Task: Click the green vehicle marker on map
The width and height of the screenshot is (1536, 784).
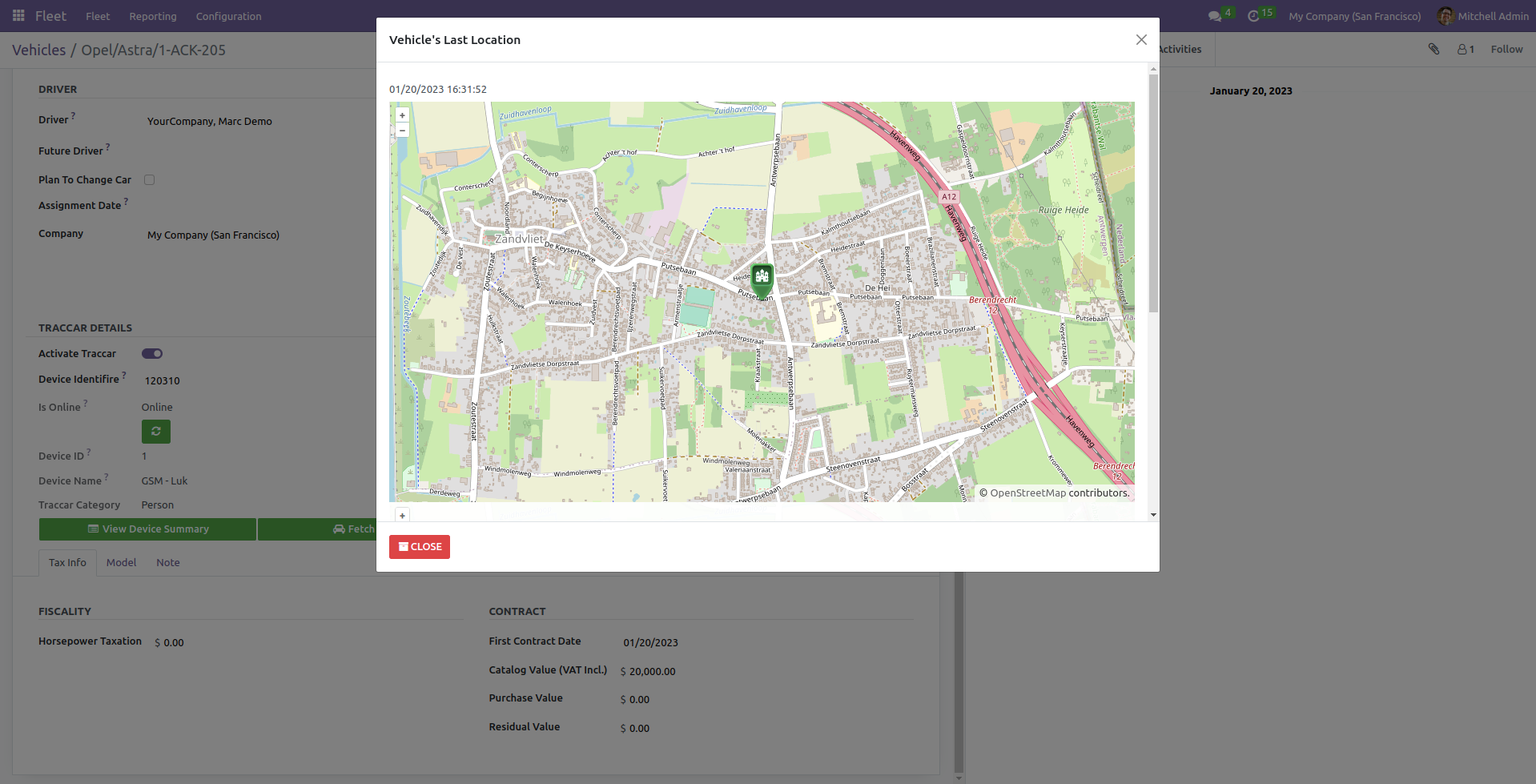Action: pyautogui.click(x=762, y=278)
